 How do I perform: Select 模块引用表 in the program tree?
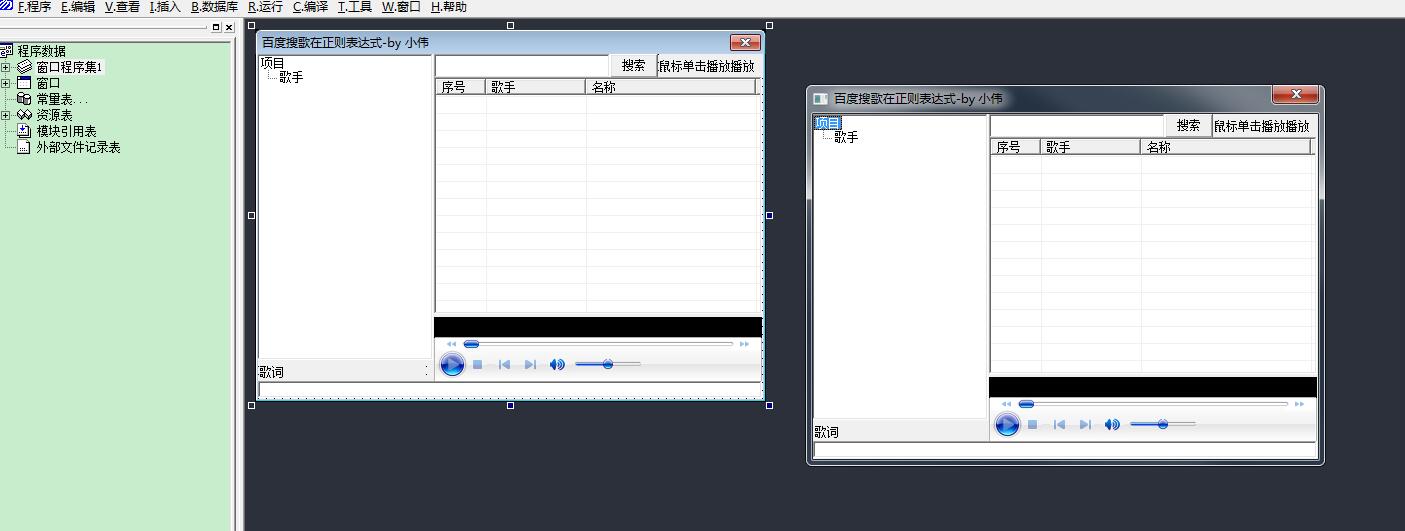pos(66,131)
